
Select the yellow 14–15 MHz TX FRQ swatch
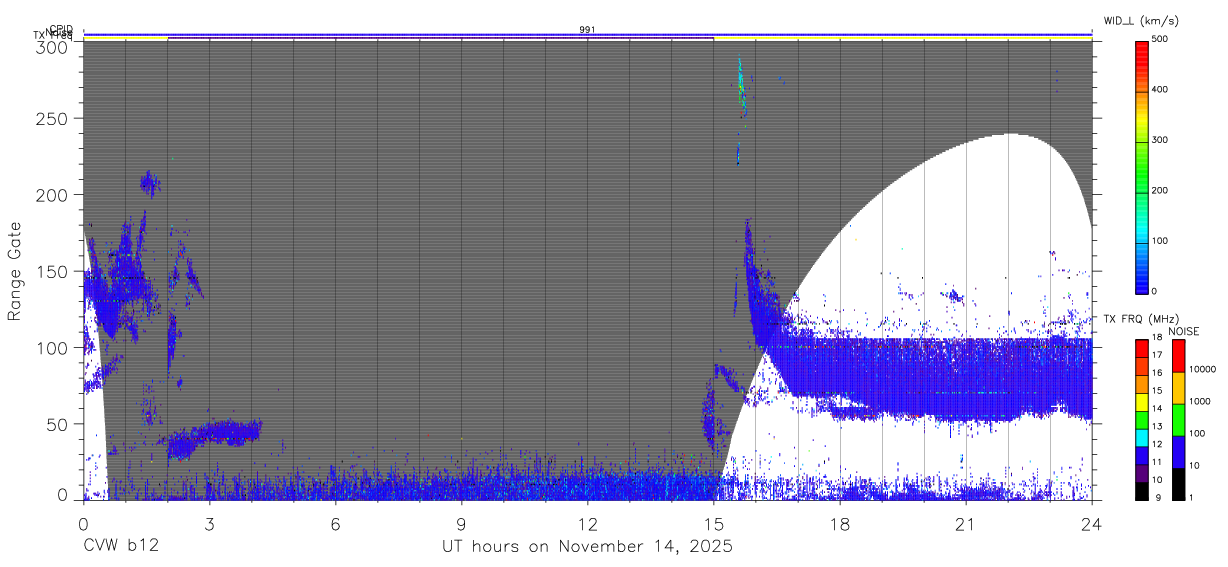[1141, 402]
